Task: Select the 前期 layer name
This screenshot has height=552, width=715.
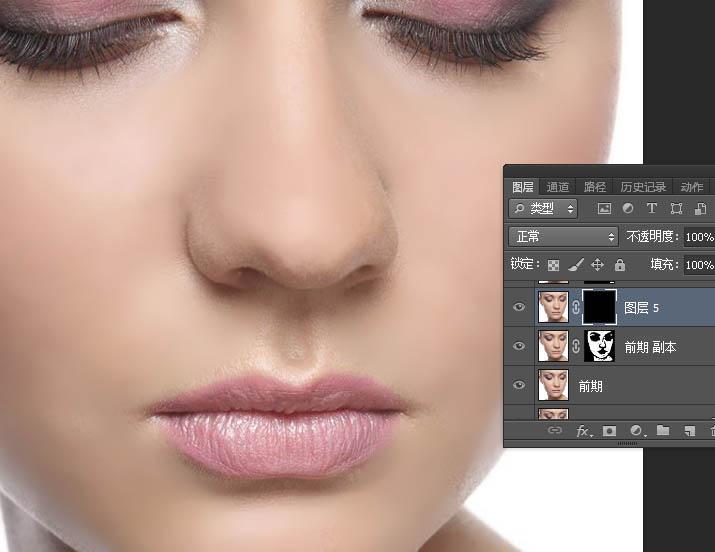Action: (591, 387)
